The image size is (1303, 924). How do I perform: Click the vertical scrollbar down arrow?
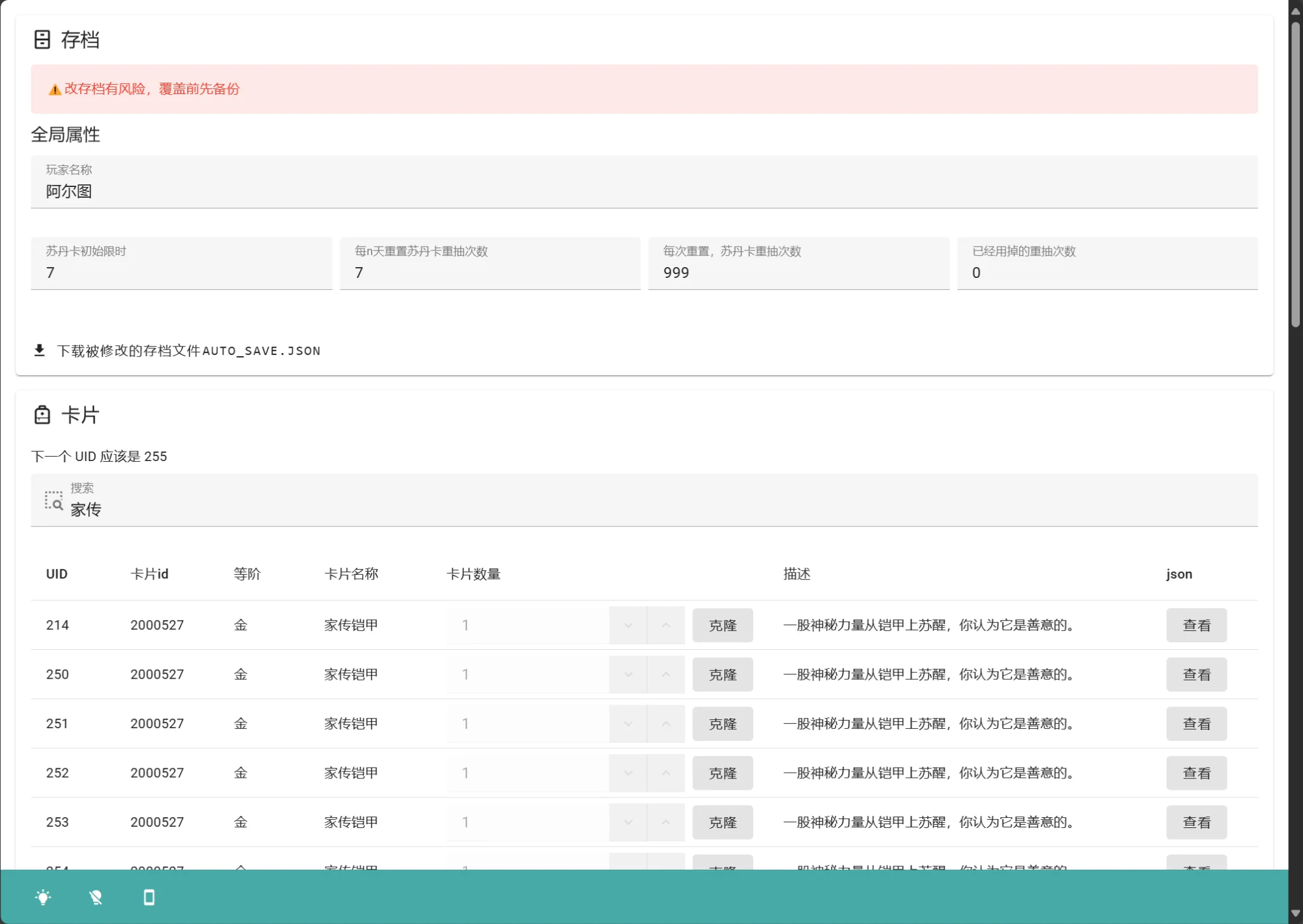pyautogui.click(x=1295, y=913)
